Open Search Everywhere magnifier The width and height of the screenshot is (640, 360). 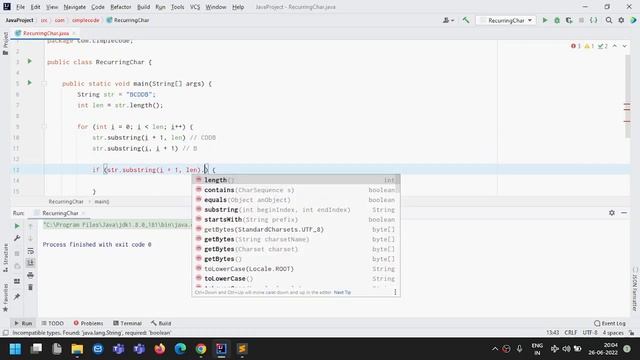609,20
